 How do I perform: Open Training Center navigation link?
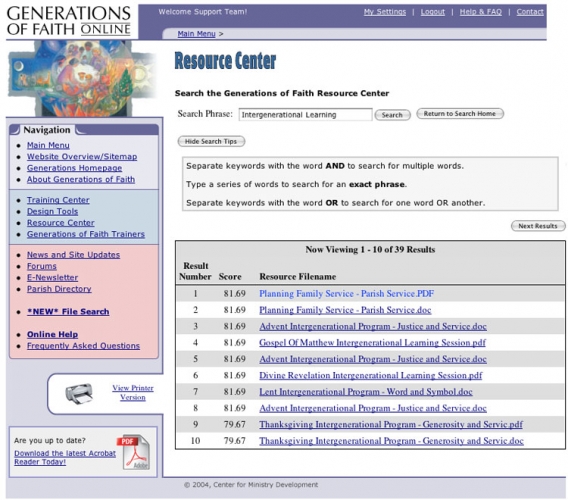coord(58,200)
